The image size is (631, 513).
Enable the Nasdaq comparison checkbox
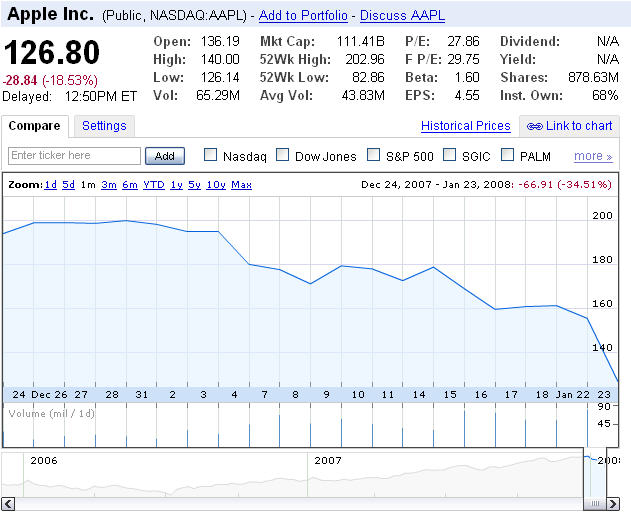(x=211, y=155)
